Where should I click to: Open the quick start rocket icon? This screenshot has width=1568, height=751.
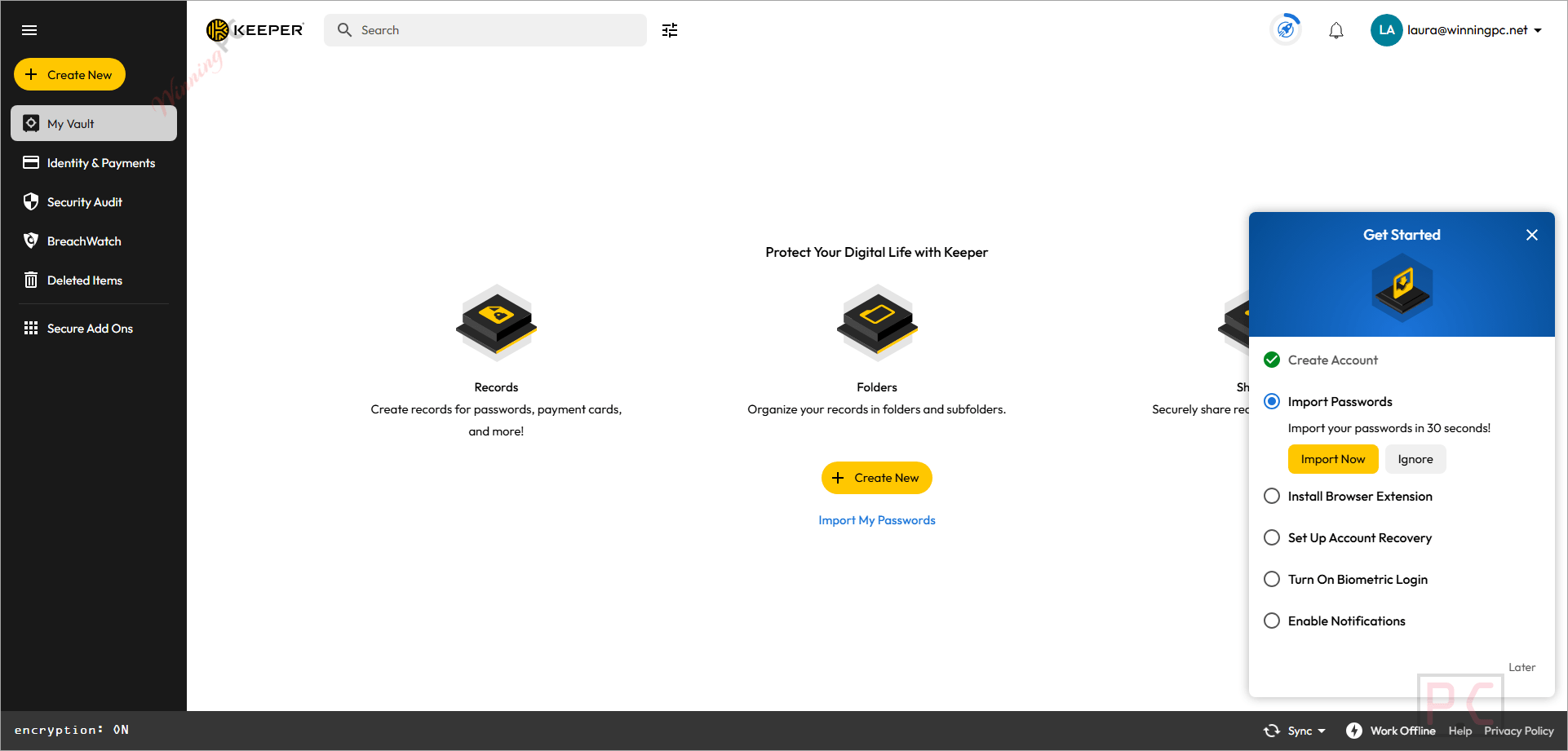[1286, 29]
